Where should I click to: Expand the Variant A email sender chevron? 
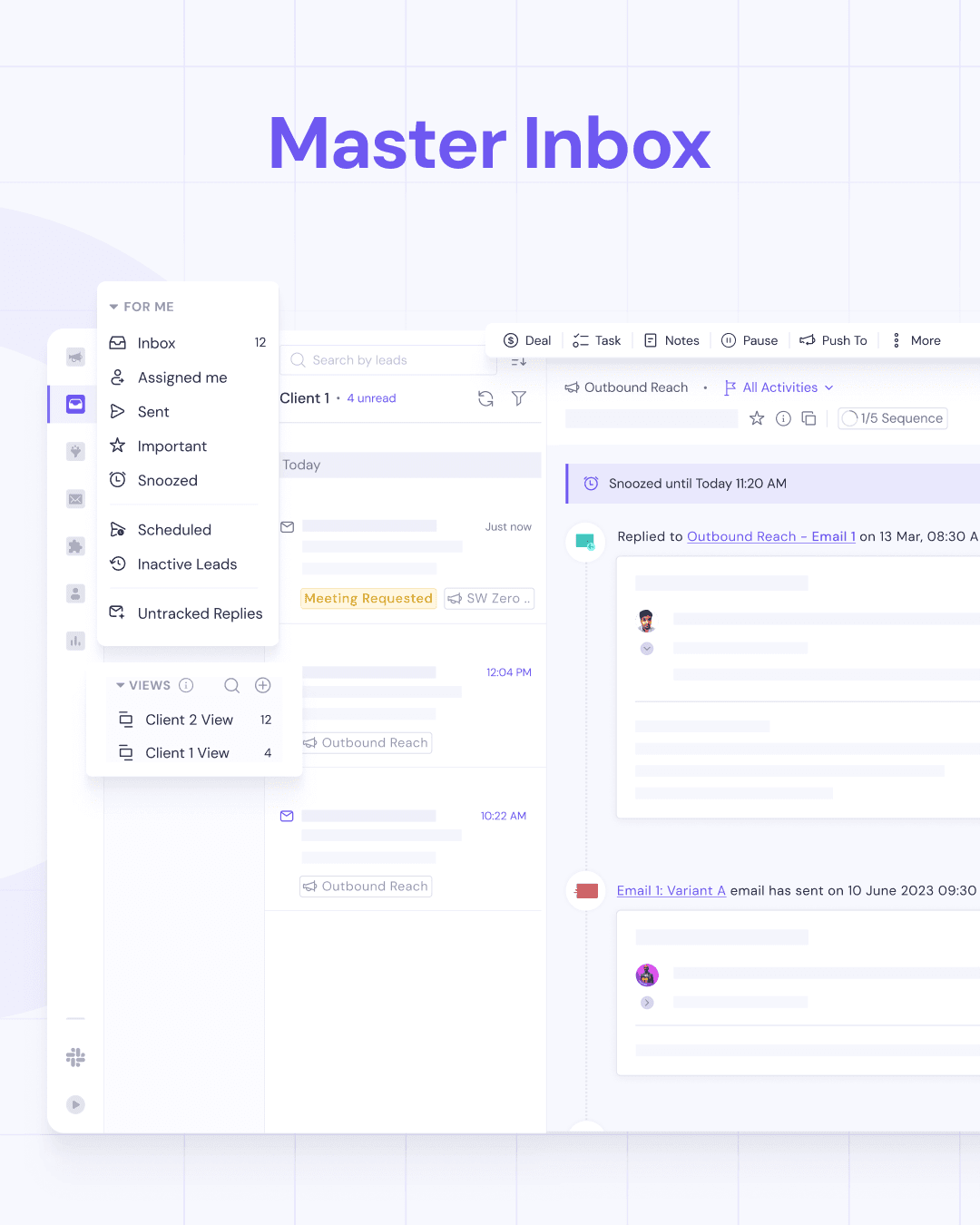click(647, 1003)
